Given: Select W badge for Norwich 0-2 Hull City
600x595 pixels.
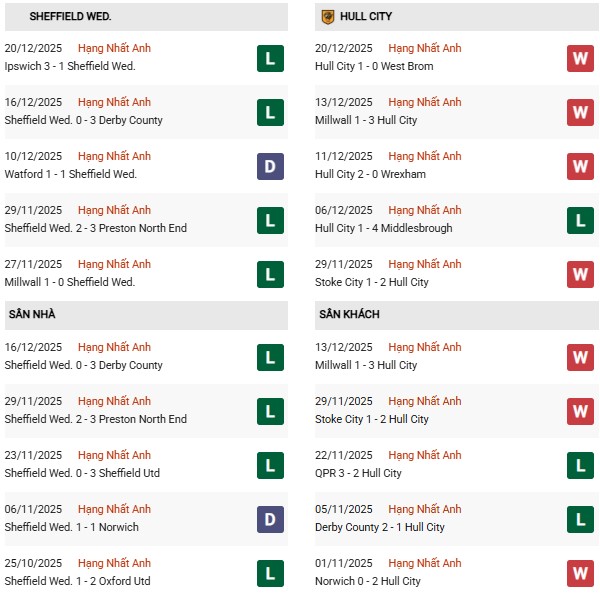Looking at the screenshot, I should 580,573.
